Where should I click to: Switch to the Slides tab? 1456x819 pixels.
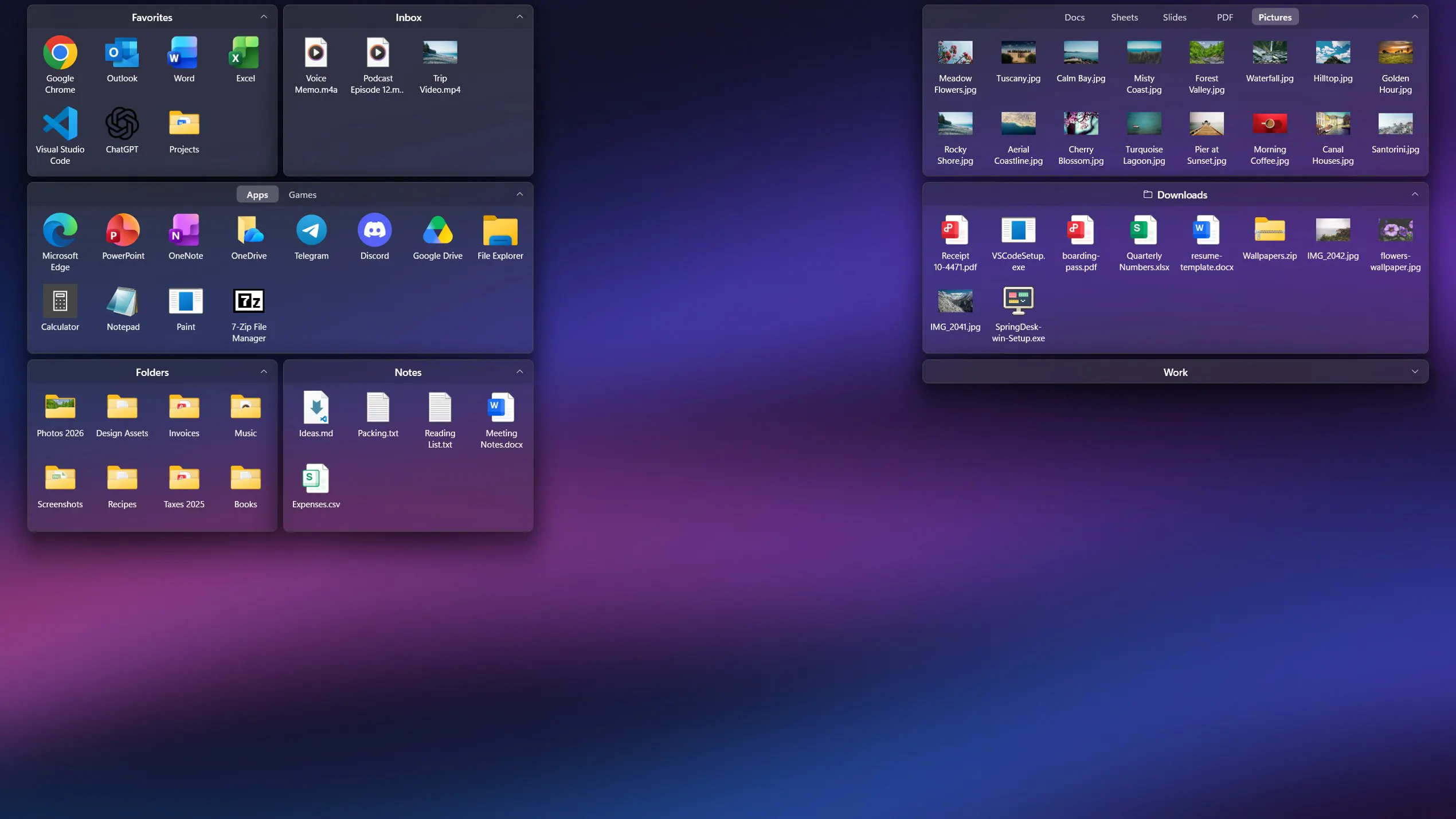1174,17
